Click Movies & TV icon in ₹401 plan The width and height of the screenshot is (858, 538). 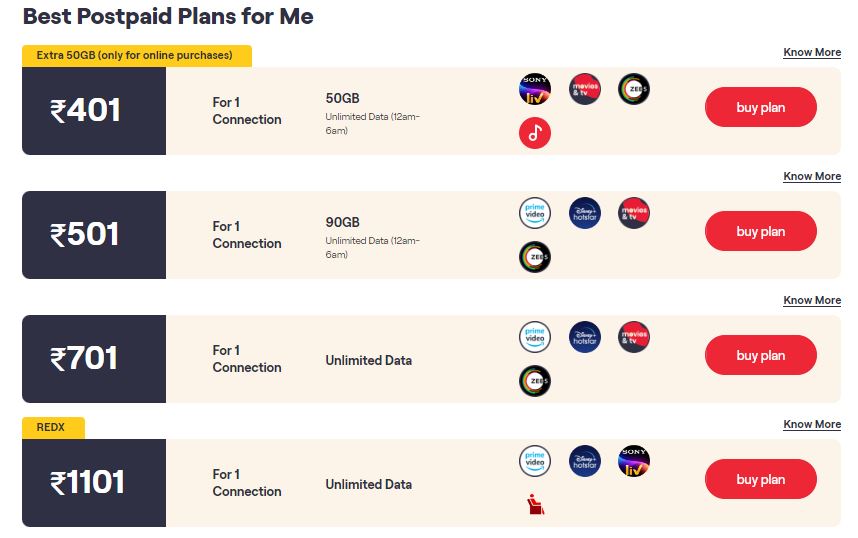pyautogui.click(x=584, y=89)
